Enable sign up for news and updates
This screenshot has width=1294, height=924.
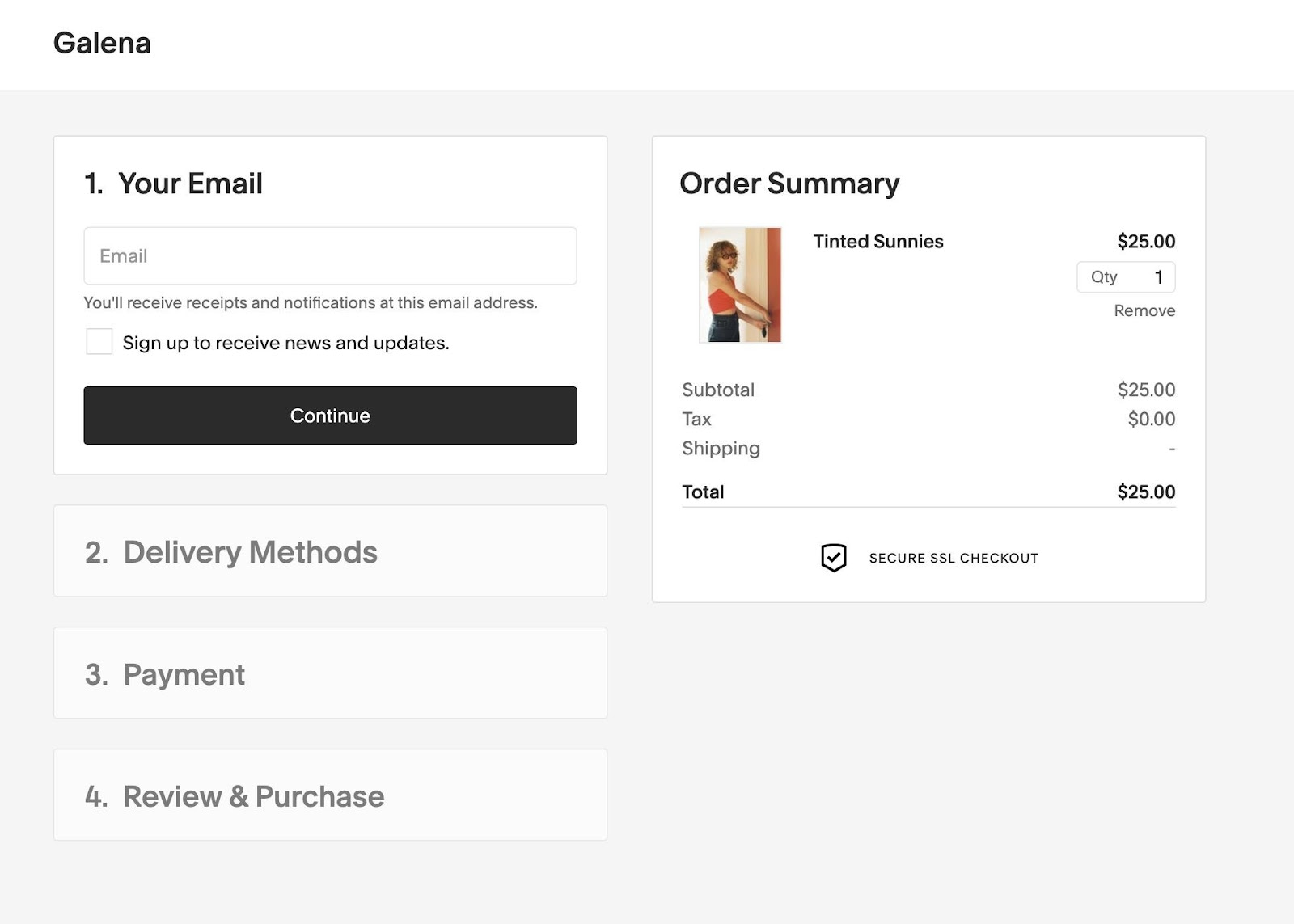tap(99, 342)
